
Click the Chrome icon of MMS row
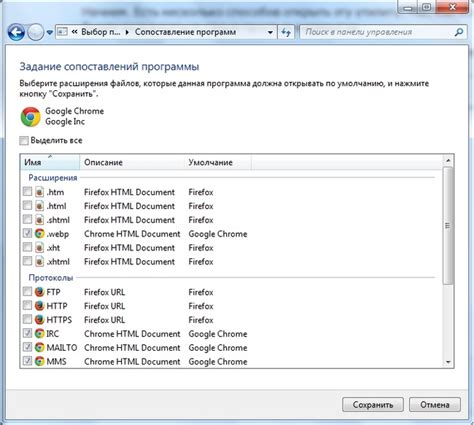(39, 361)
